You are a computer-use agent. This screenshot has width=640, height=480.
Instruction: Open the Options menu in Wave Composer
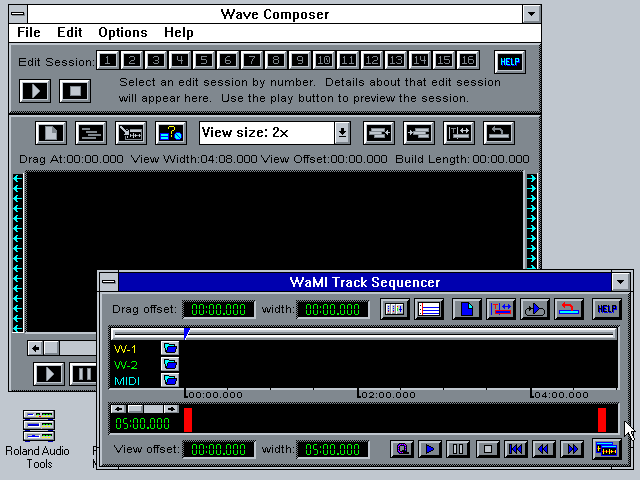(x=122, y=32)
